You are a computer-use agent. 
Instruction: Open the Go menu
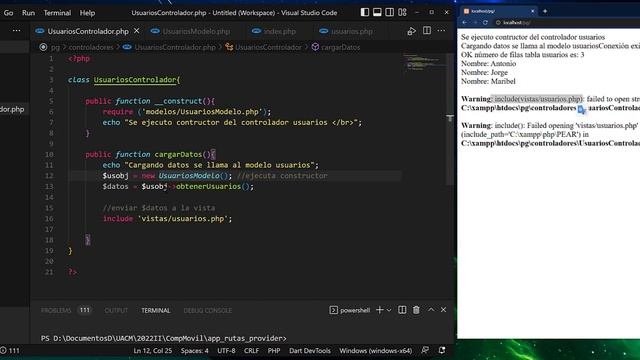(x=8, y=13)
